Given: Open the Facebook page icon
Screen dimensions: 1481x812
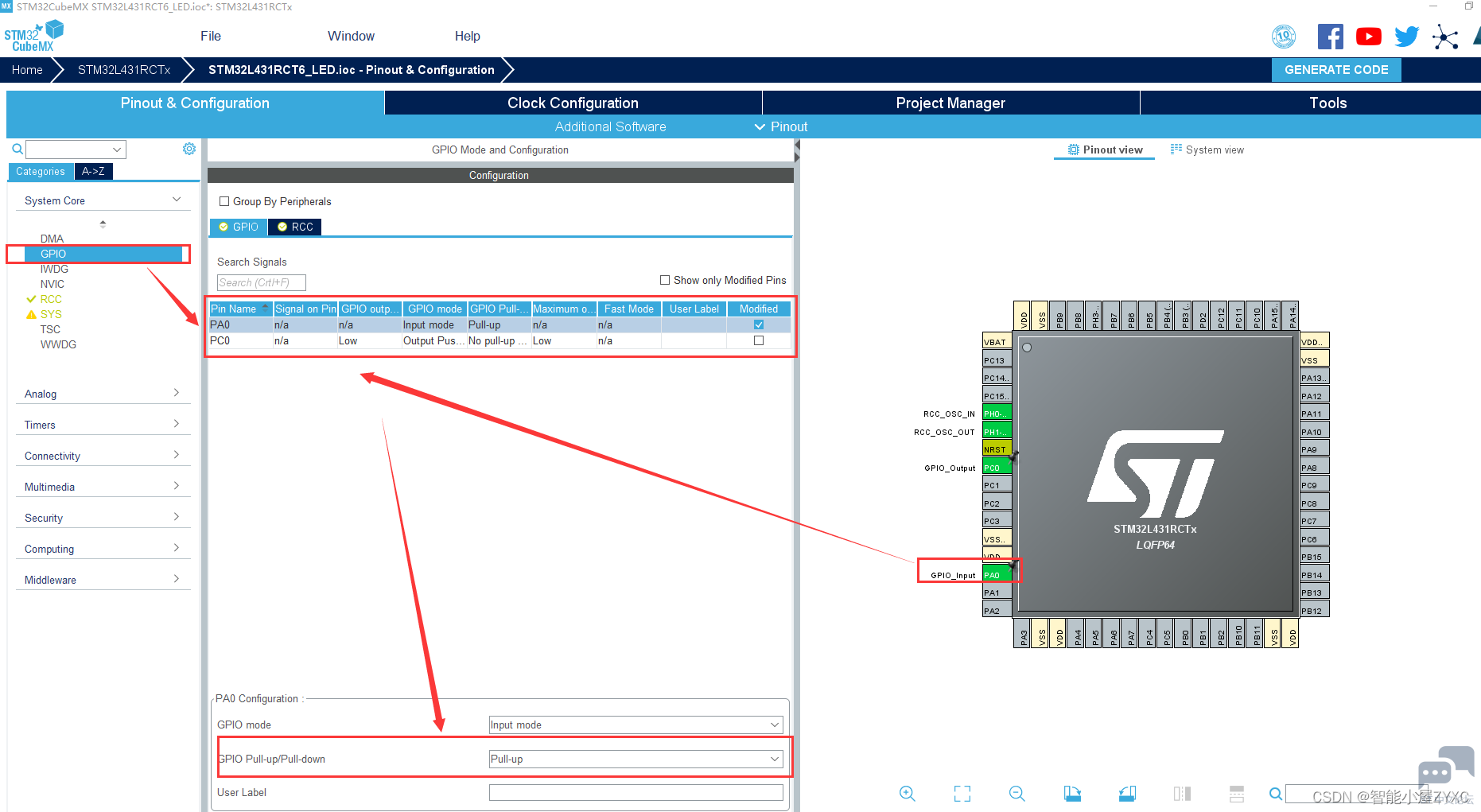Looking at the screenshot, I should point(1331,37).
